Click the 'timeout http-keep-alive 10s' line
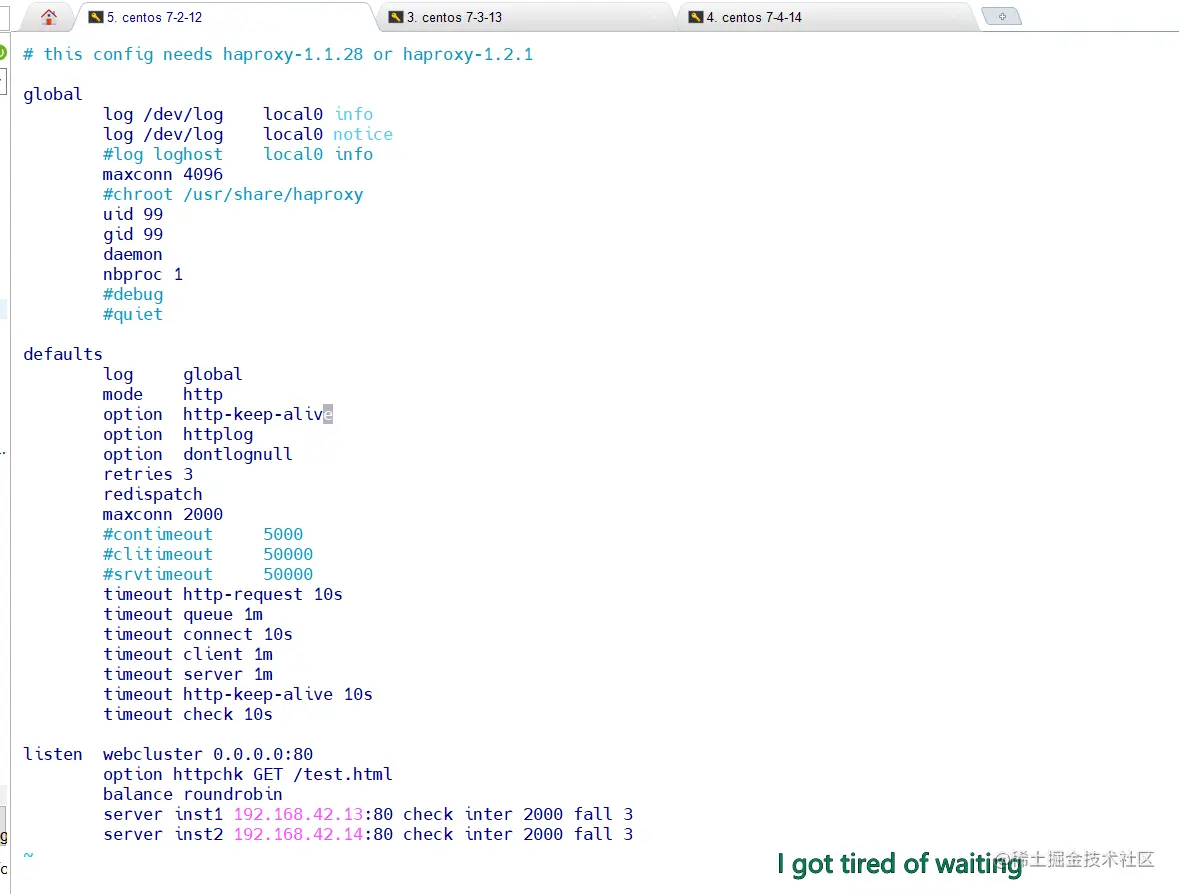This screenshot has width=1179, height=894. coord(238,695)
